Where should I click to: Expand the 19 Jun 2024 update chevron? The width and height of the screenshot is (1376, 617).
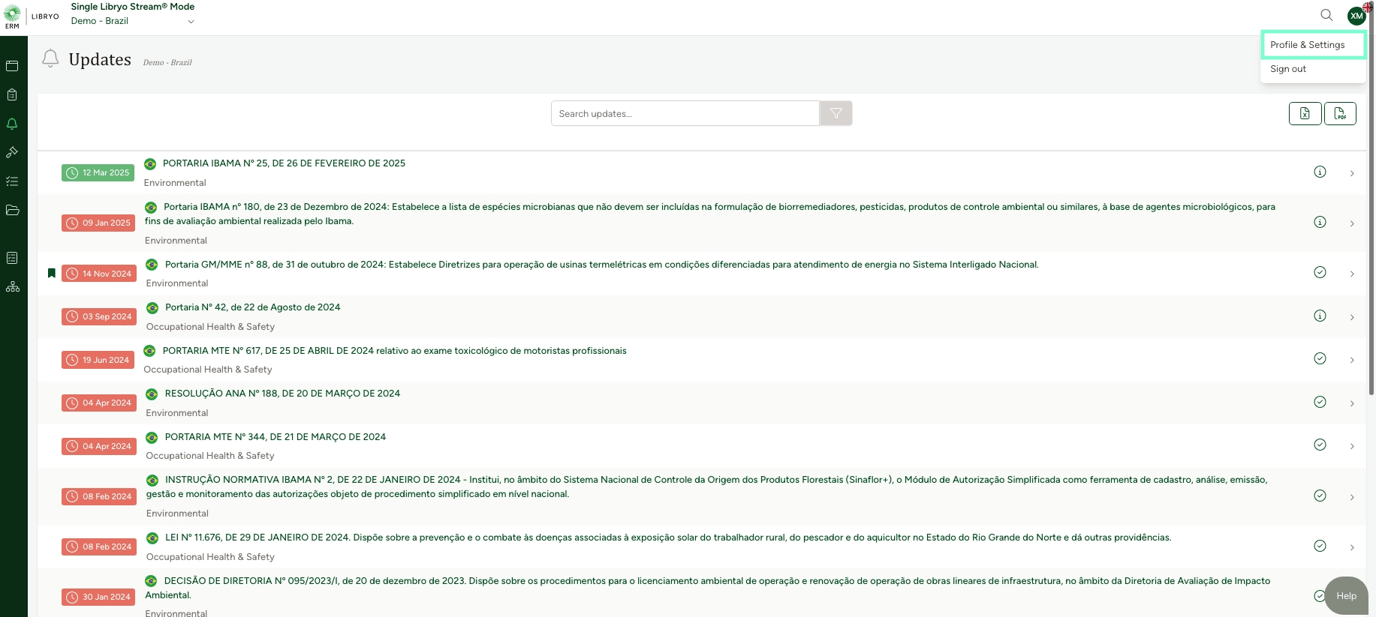click(x=1352, y=360)
